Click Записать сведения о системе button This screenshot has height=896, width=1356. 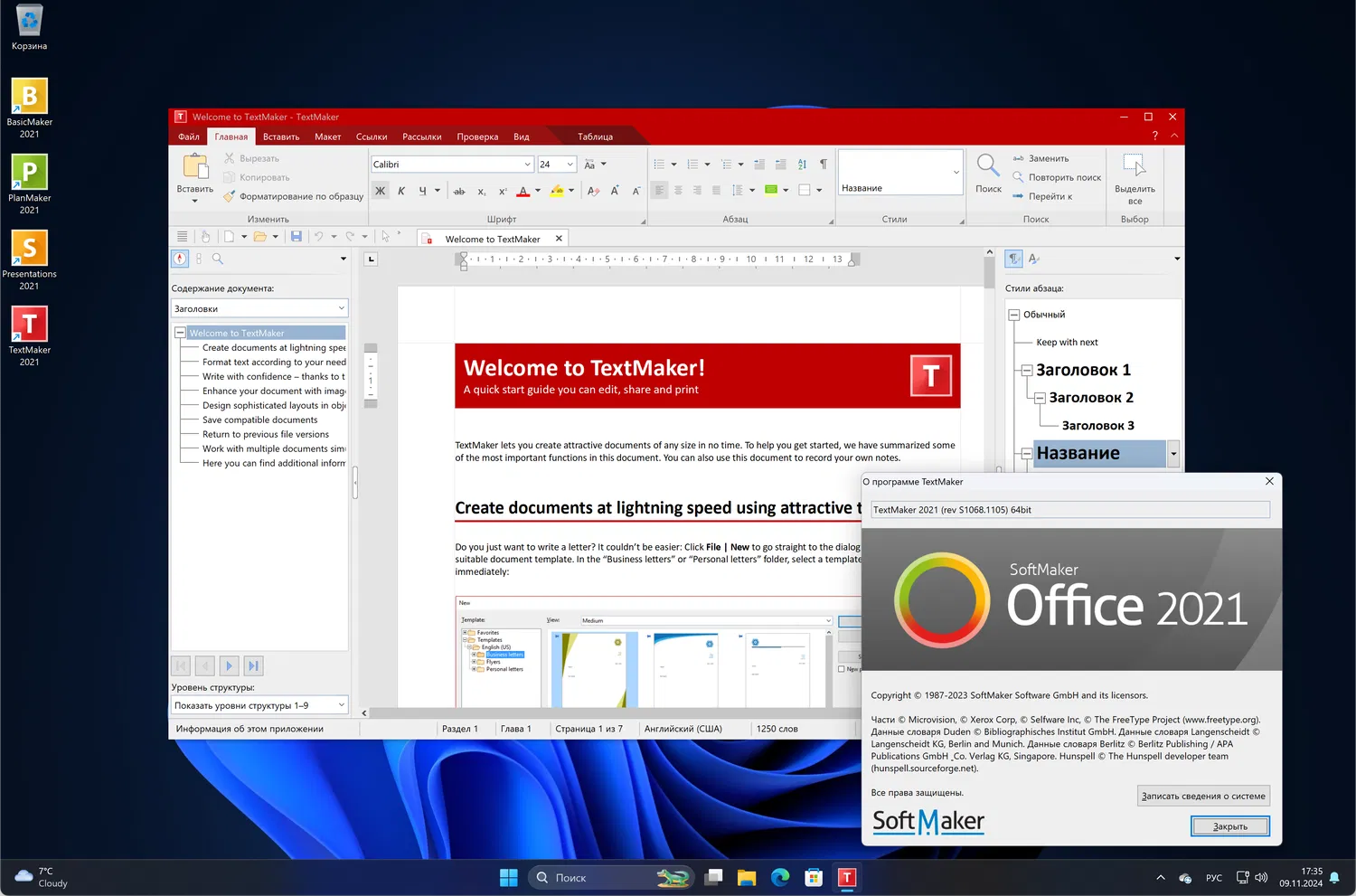tap(1203, 796)
